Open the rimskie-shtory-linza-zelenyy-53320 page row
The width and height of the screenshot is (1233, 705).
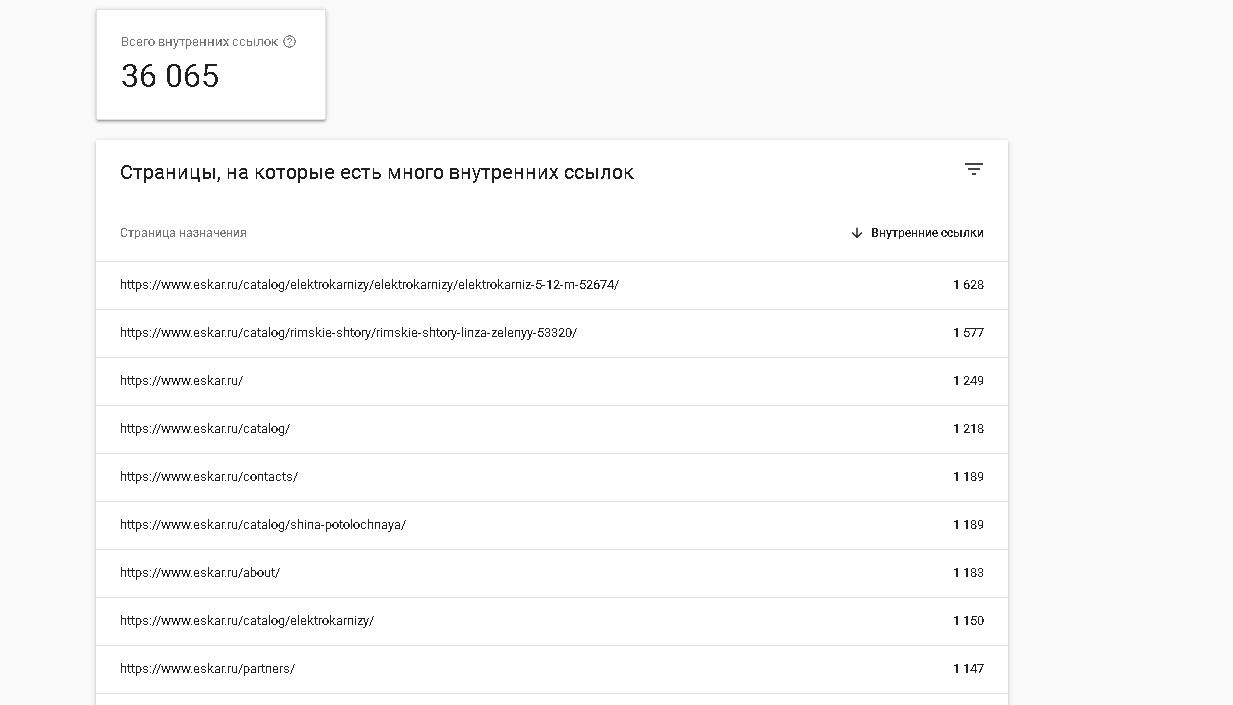(x=552, y=333)
